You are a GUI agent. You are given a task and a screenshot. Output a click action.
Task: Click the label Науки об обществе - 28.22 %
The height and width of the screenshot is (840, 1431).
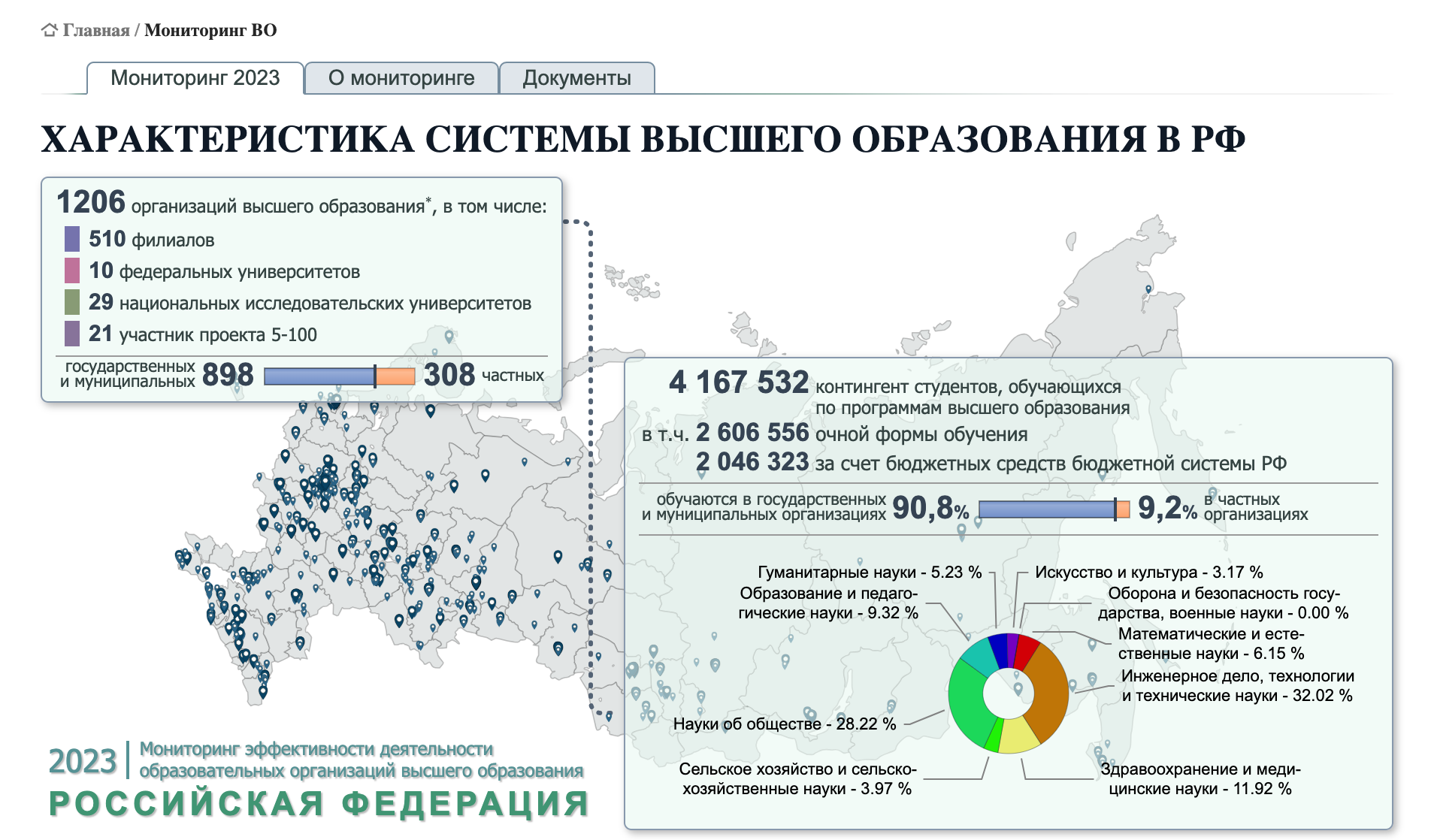[x=785, y=724]
